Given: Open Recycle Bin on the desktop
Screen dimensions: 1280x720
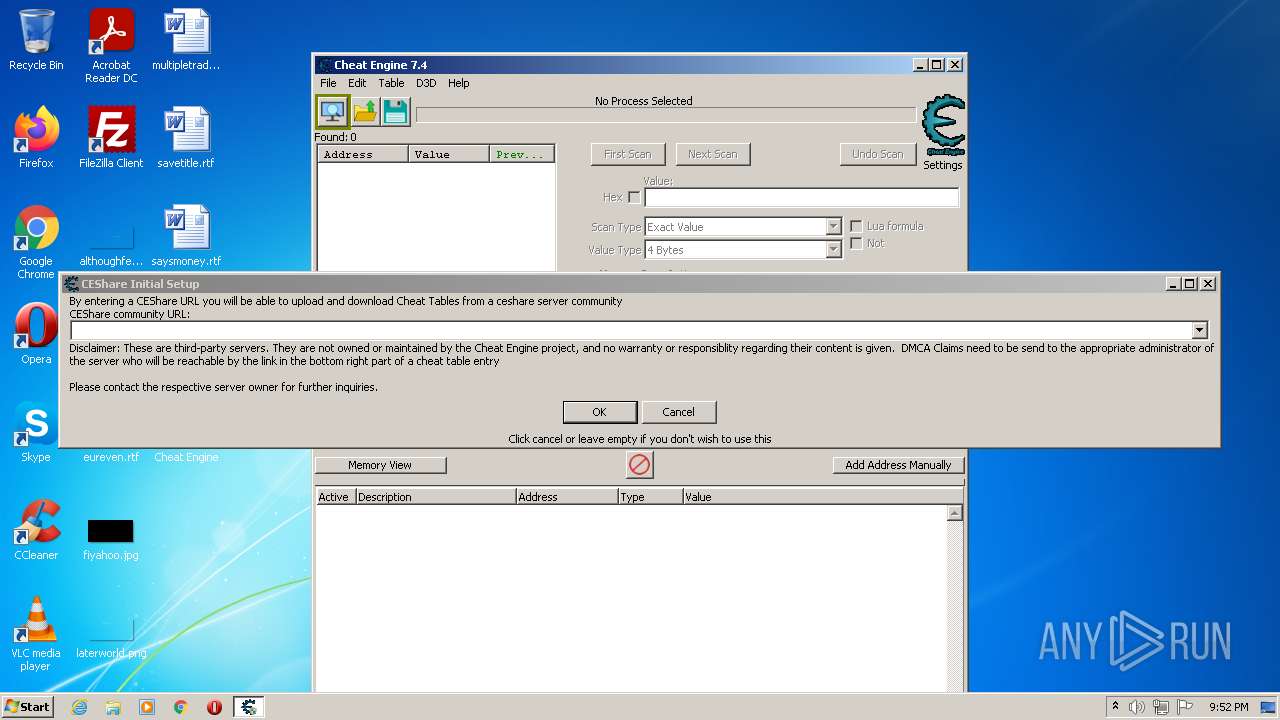Looking at the screenshot, I should click(x=36, y=40).
